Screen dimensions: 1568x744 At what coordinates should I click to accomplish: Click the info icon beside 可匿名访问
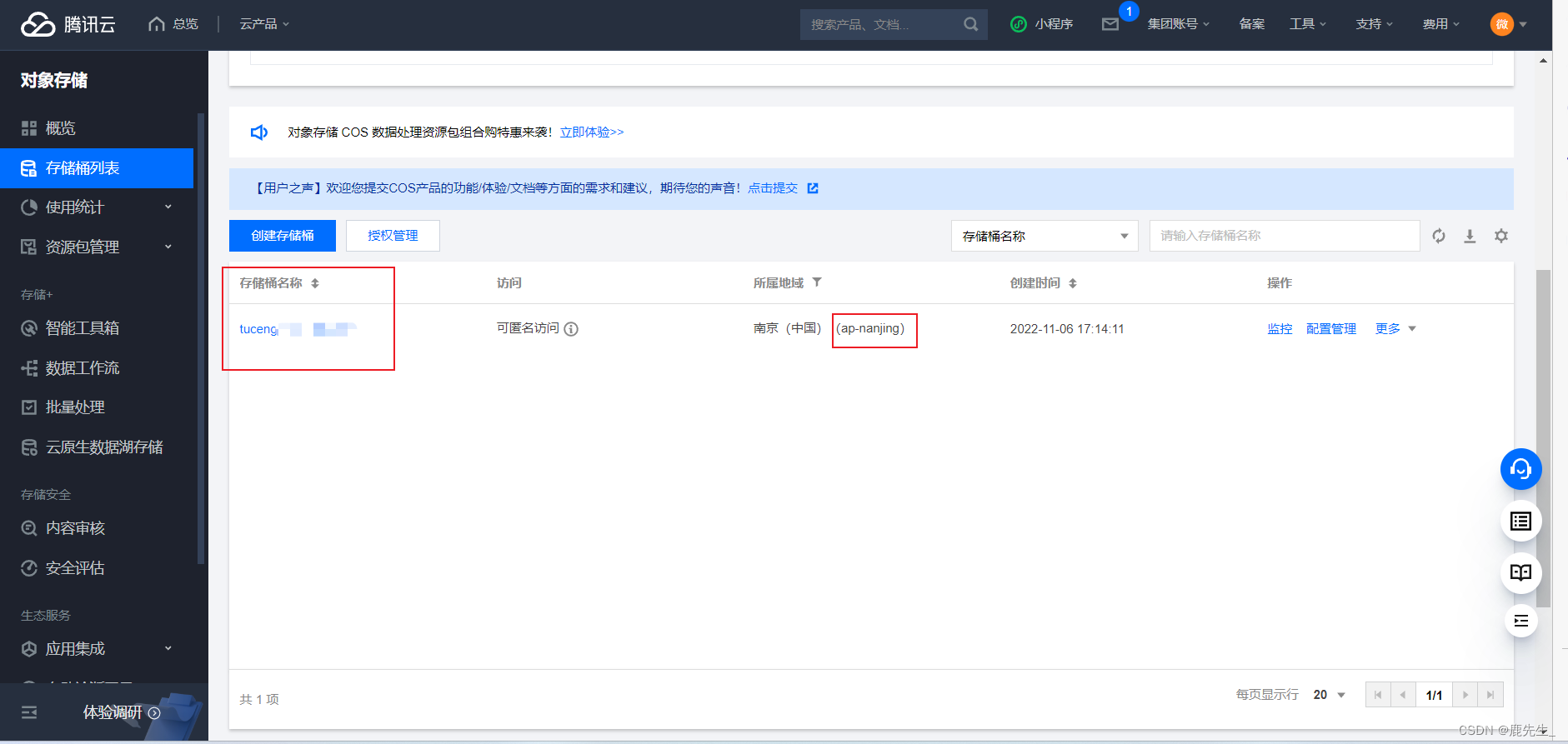[571, 329]
